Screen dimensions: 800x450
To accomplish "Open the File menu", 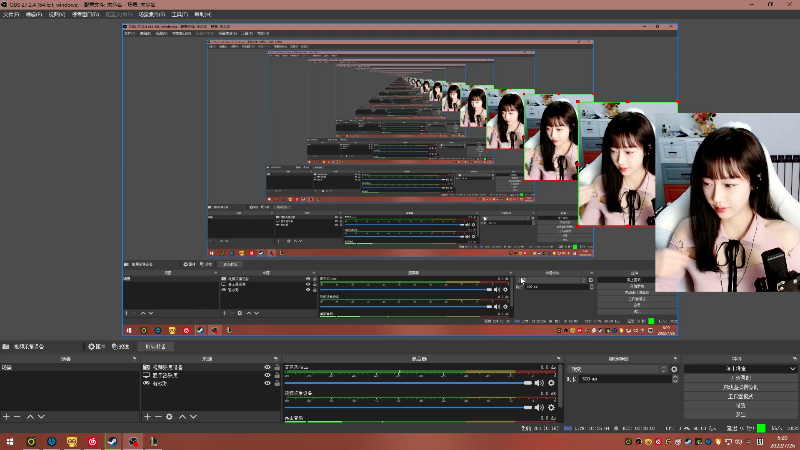I will 11,14.
